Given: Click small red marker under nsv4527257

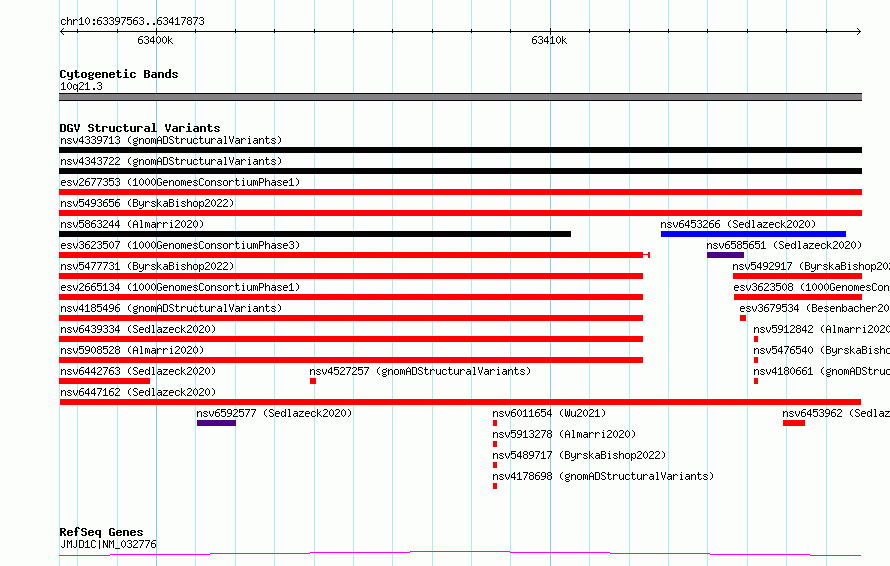Looking at the screenshot, I should point(313,381).
